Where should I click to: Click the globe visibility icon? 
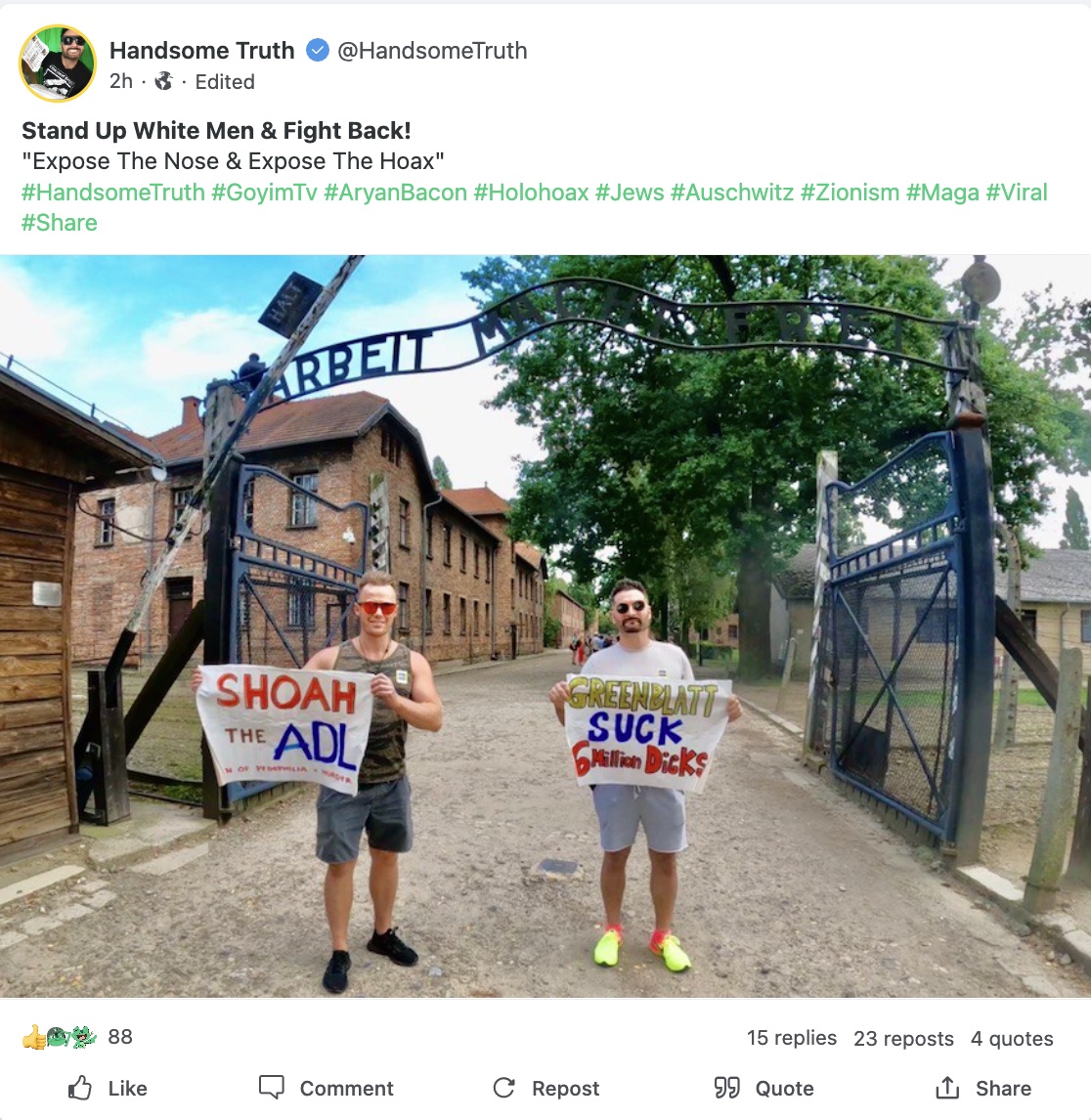tap(163, 81)
